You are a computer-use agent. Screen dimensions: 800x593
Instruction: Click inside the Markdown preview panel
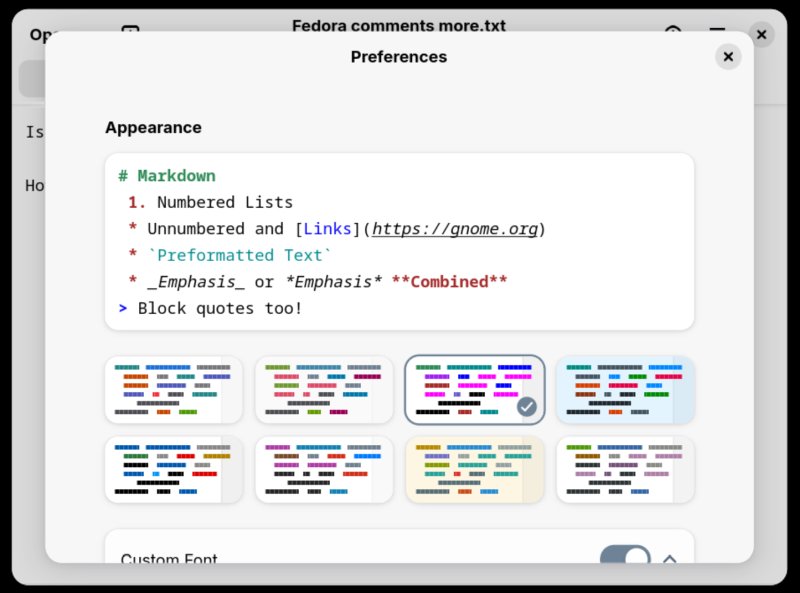click(398, 240)
